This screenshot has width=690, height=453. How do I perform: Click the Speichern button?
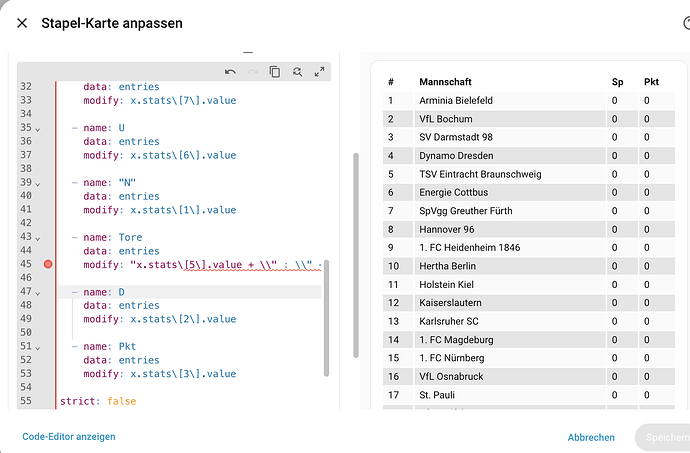[664, 437]
